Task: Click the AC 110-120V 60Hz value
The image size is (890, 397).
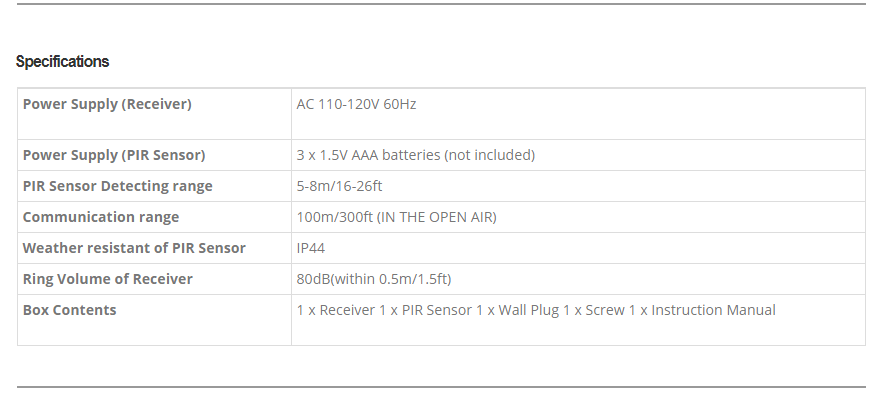Action: (x=356, y=104)
